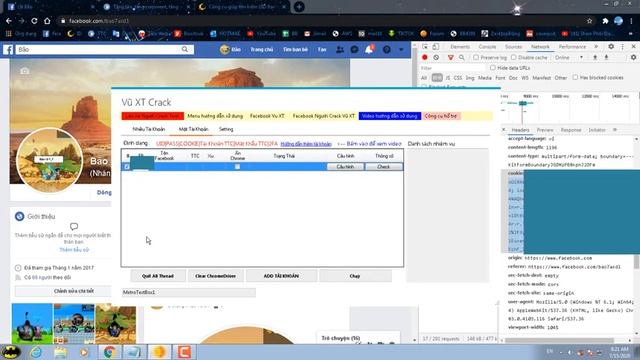
Task: Toggle the network filter funnel icon
Action: point(451,58)
